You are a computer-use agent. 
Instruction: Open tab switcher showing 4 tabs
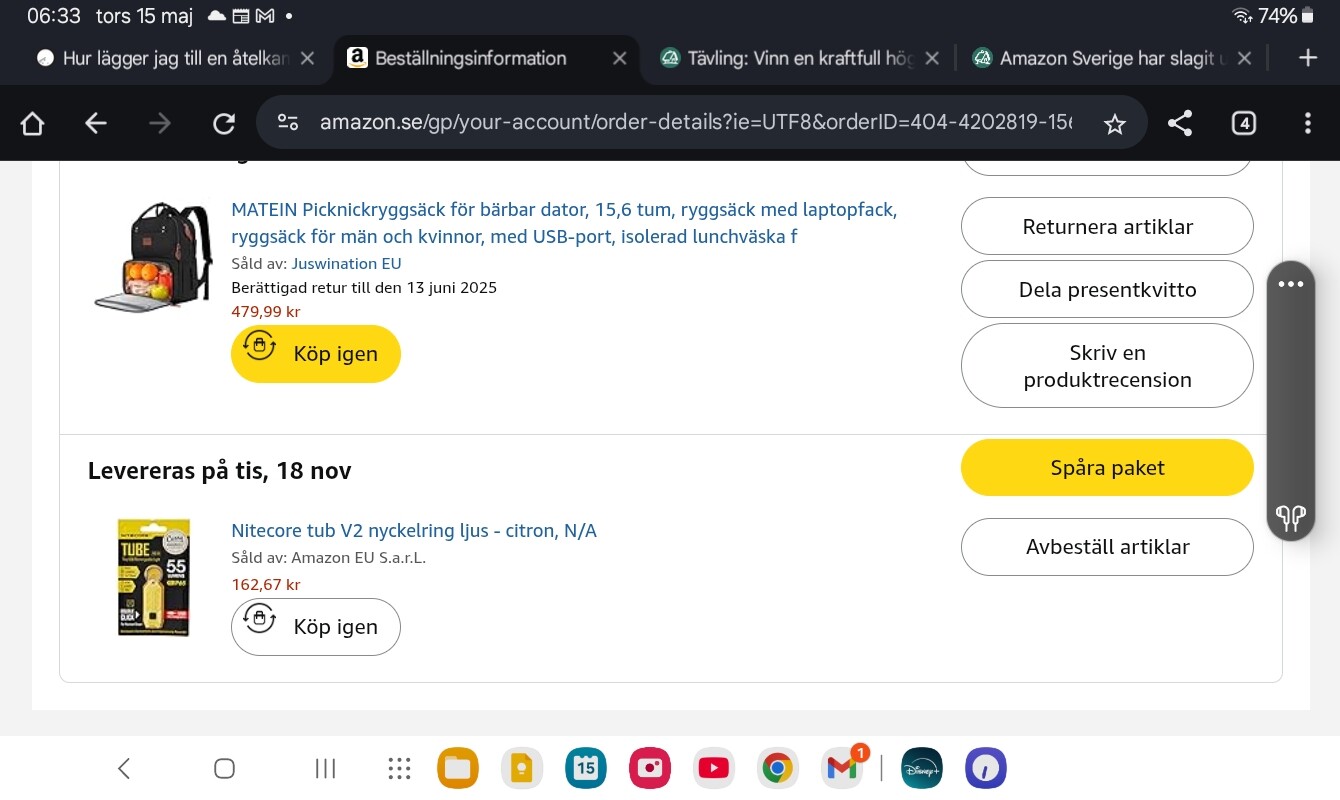(x=1243, y=124)
